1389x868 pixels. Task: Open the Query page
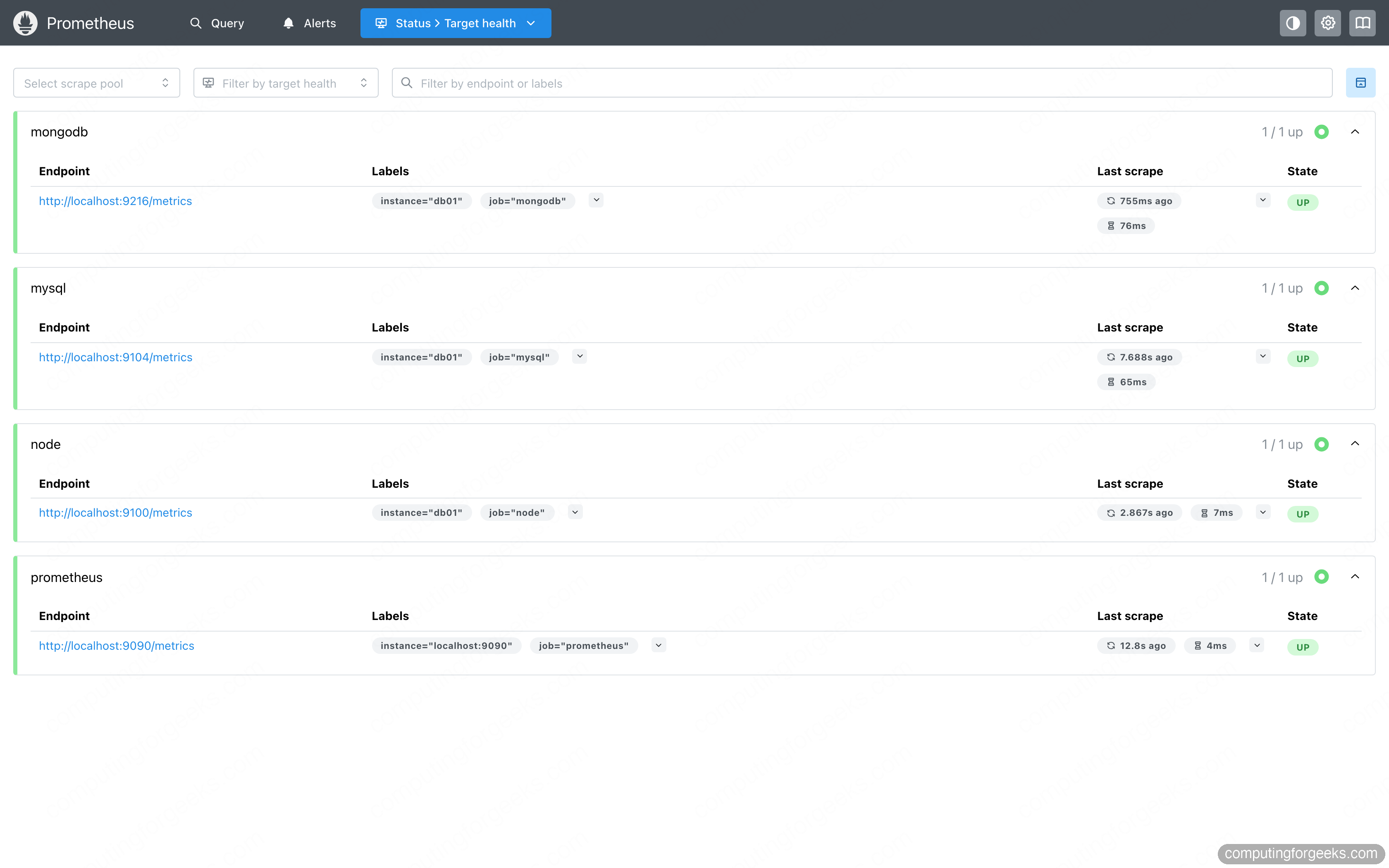point(217,23)
